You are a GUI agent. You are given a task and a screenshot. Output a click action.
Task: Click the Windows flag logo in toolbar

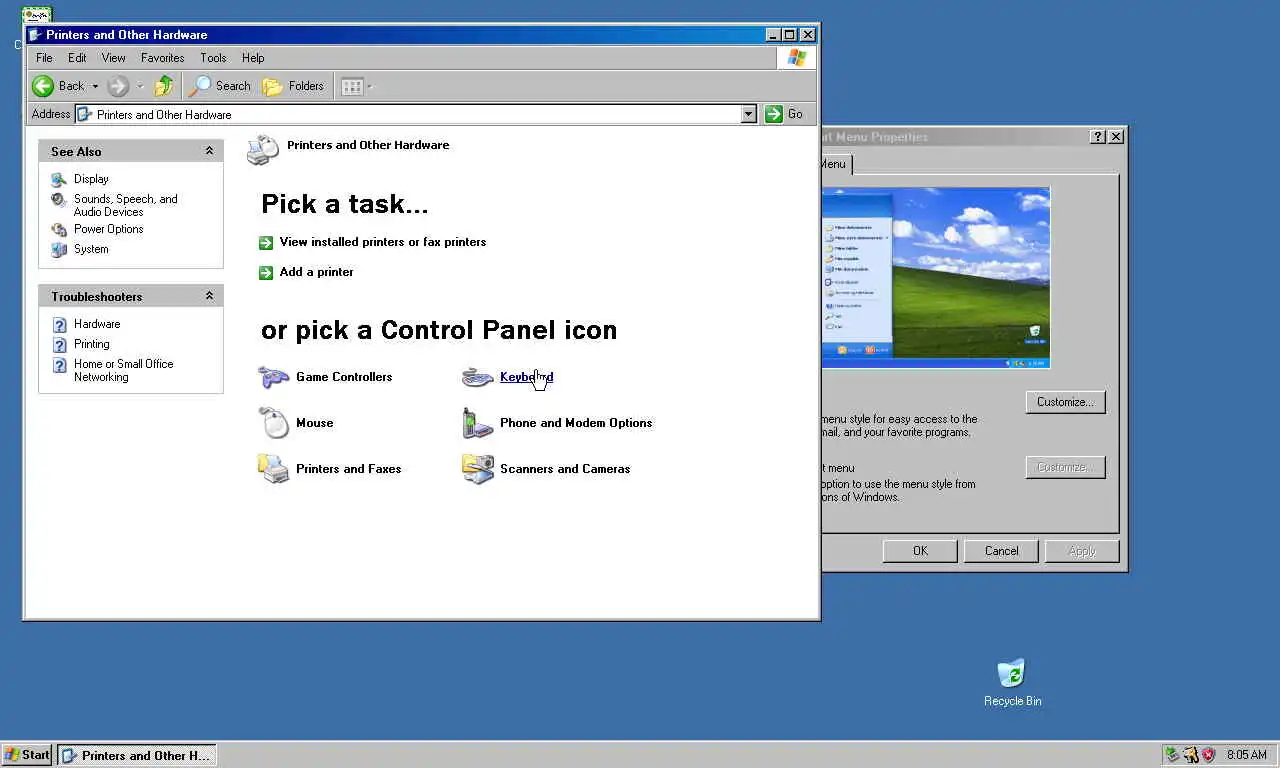797,58
